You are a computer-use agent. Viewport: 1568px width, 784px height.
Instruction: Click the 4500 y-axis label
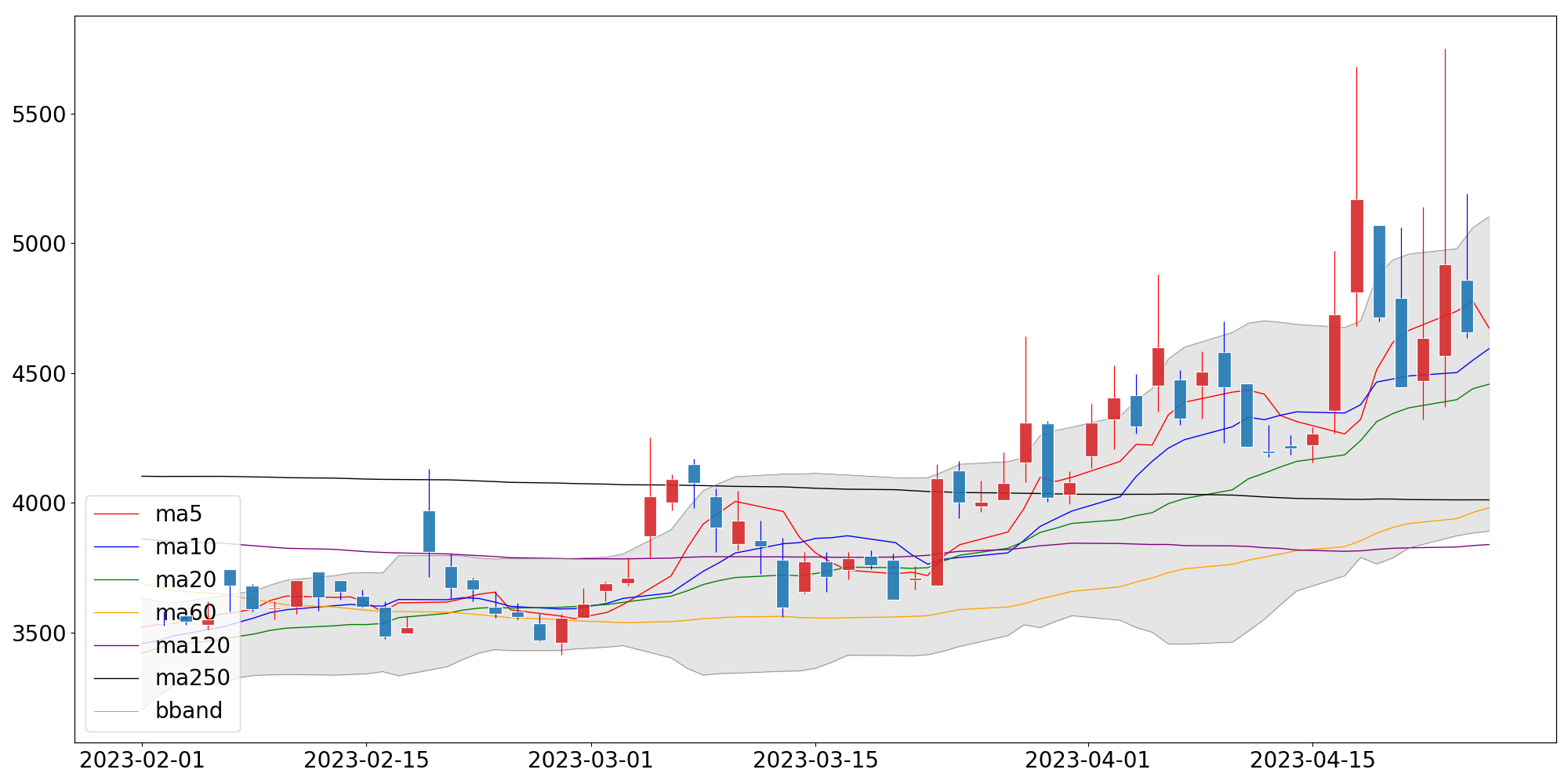coord(39,374)
